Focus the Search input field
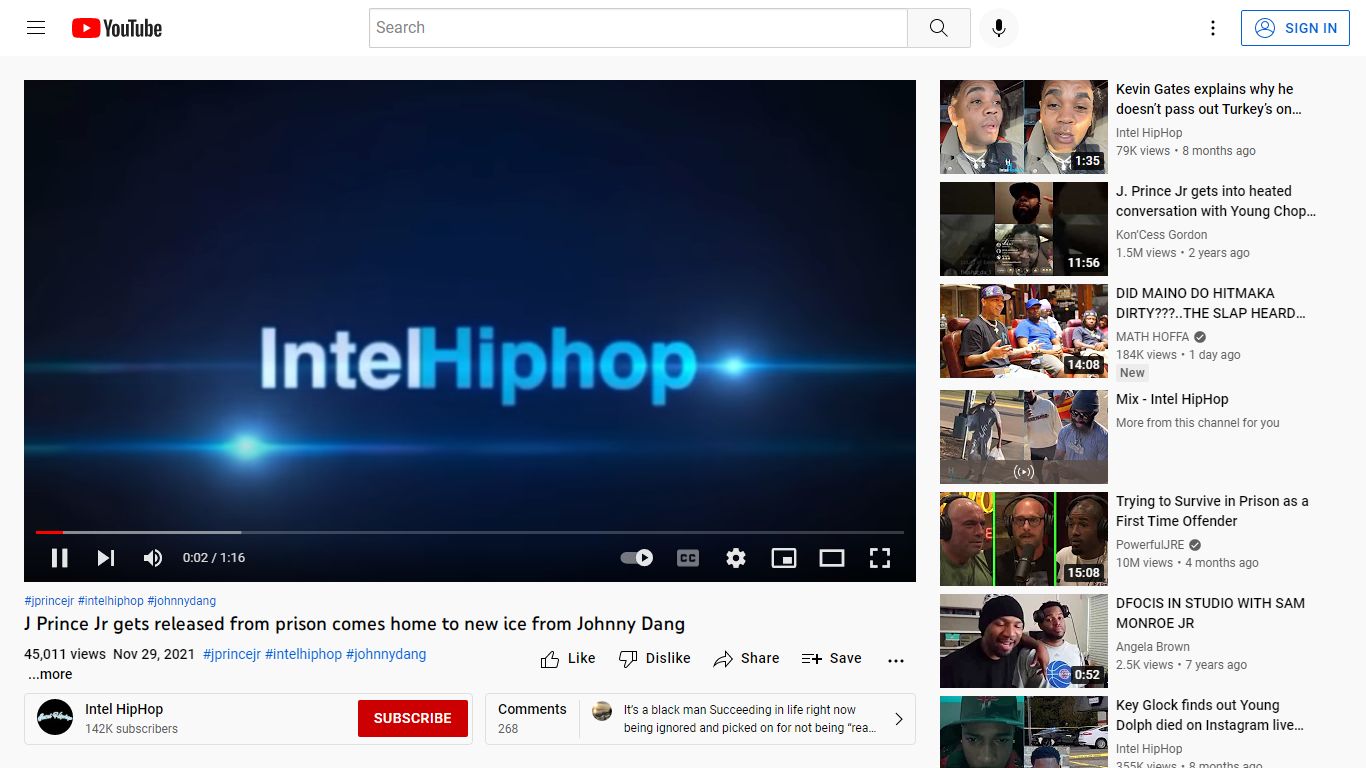This screenshot has width=1366, height=768. pos(638,28)
